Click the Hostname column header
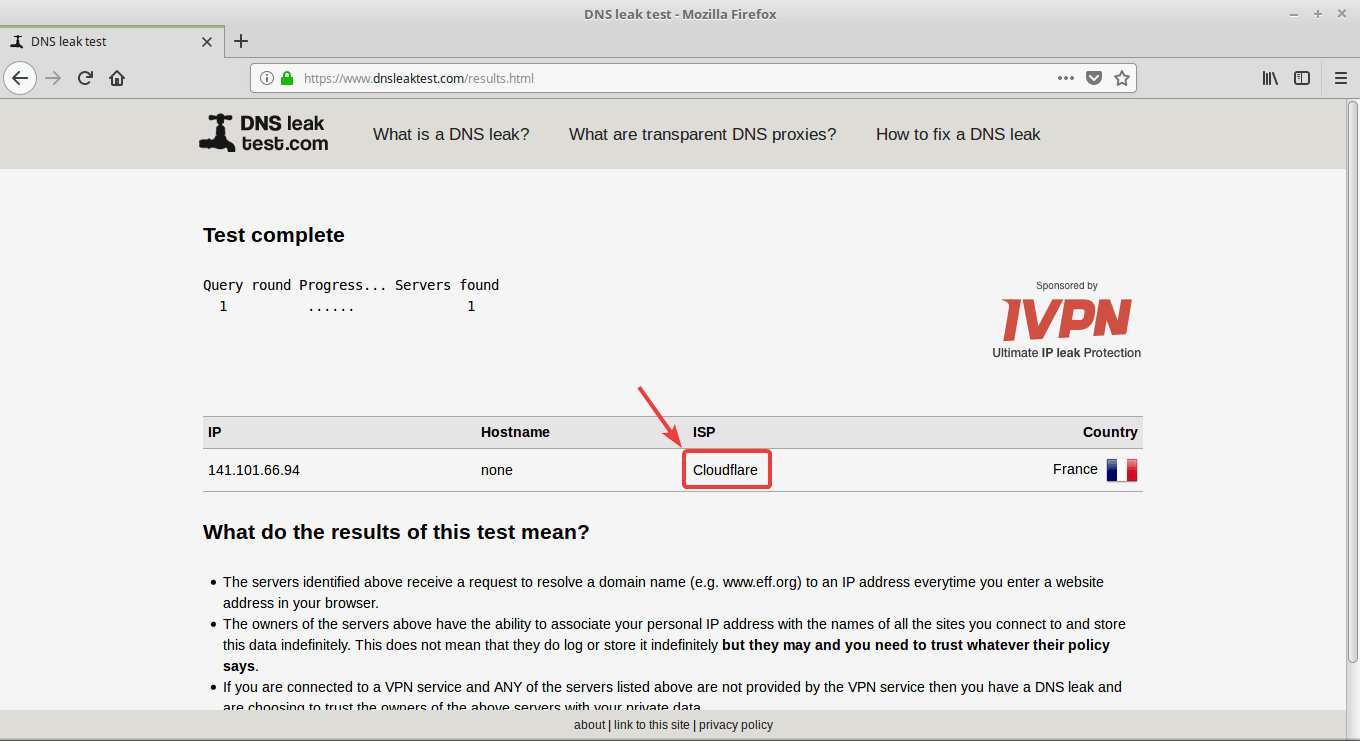 [515, 432]
